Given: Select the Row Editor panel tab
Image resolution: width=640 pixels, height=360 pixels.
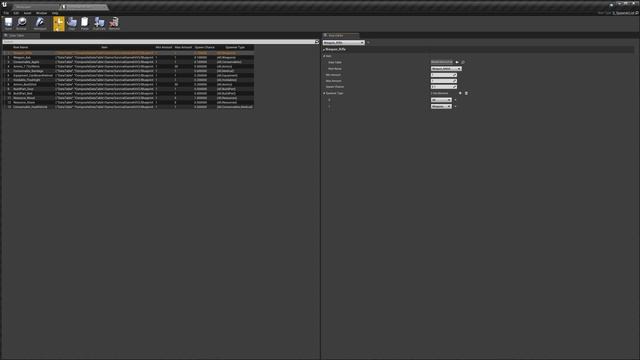Looking at the screenshot, I should coord(341,36).
